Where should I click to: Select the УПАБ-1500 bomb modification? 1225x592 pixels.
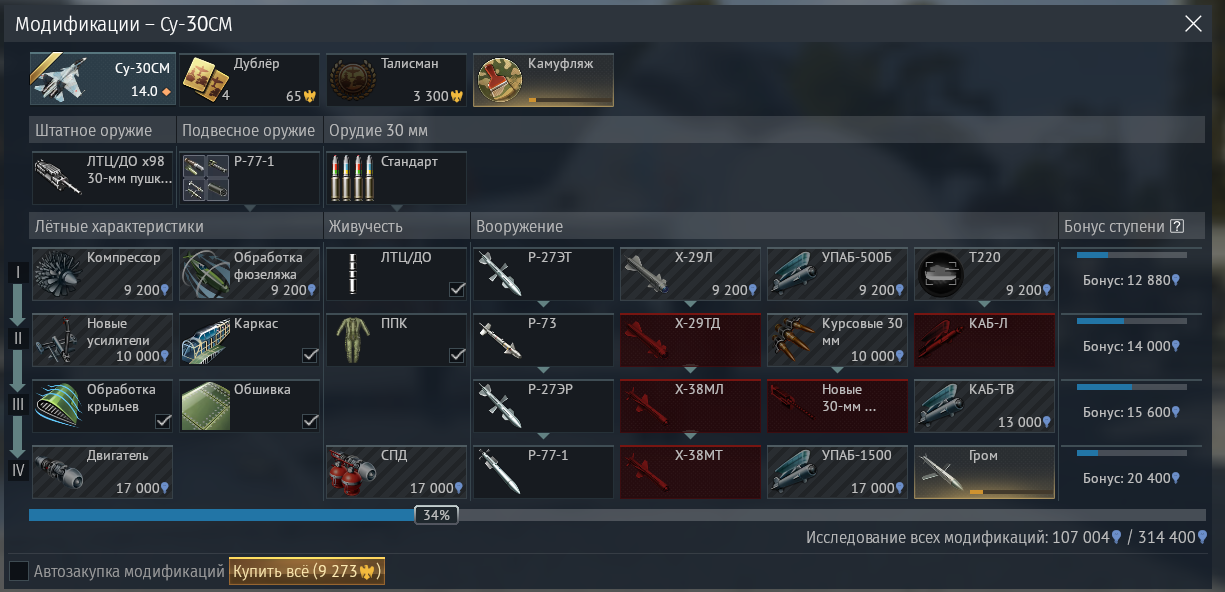pos(837,472)
